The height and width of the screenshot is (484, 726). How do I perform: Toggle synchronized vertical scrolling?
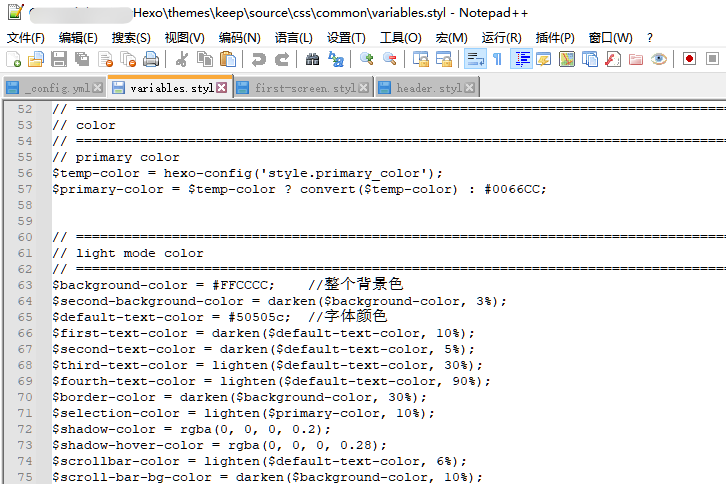(x=420, y=59)
